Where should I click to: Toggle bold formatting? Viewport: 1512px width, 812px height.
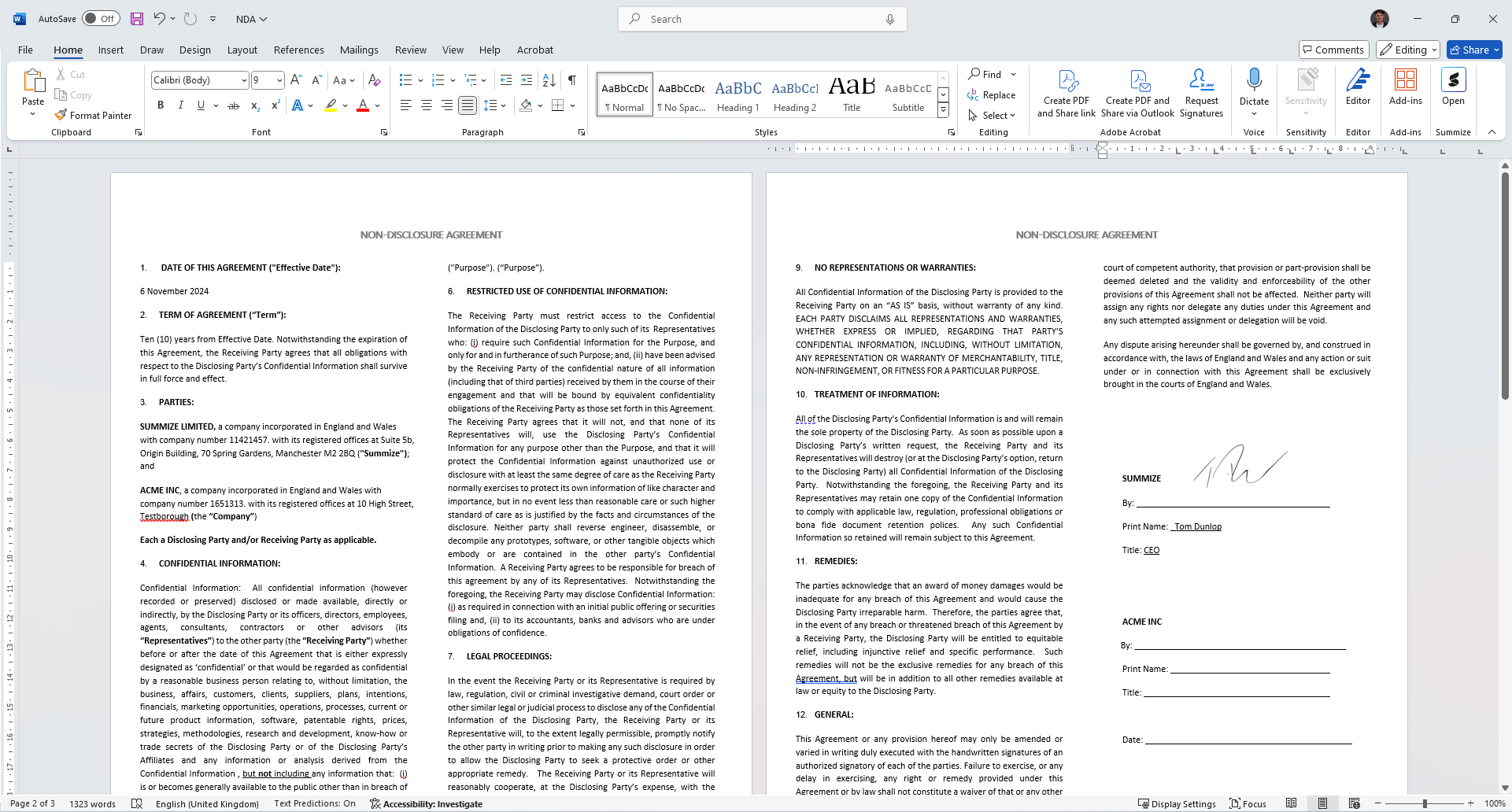point(161,105)
